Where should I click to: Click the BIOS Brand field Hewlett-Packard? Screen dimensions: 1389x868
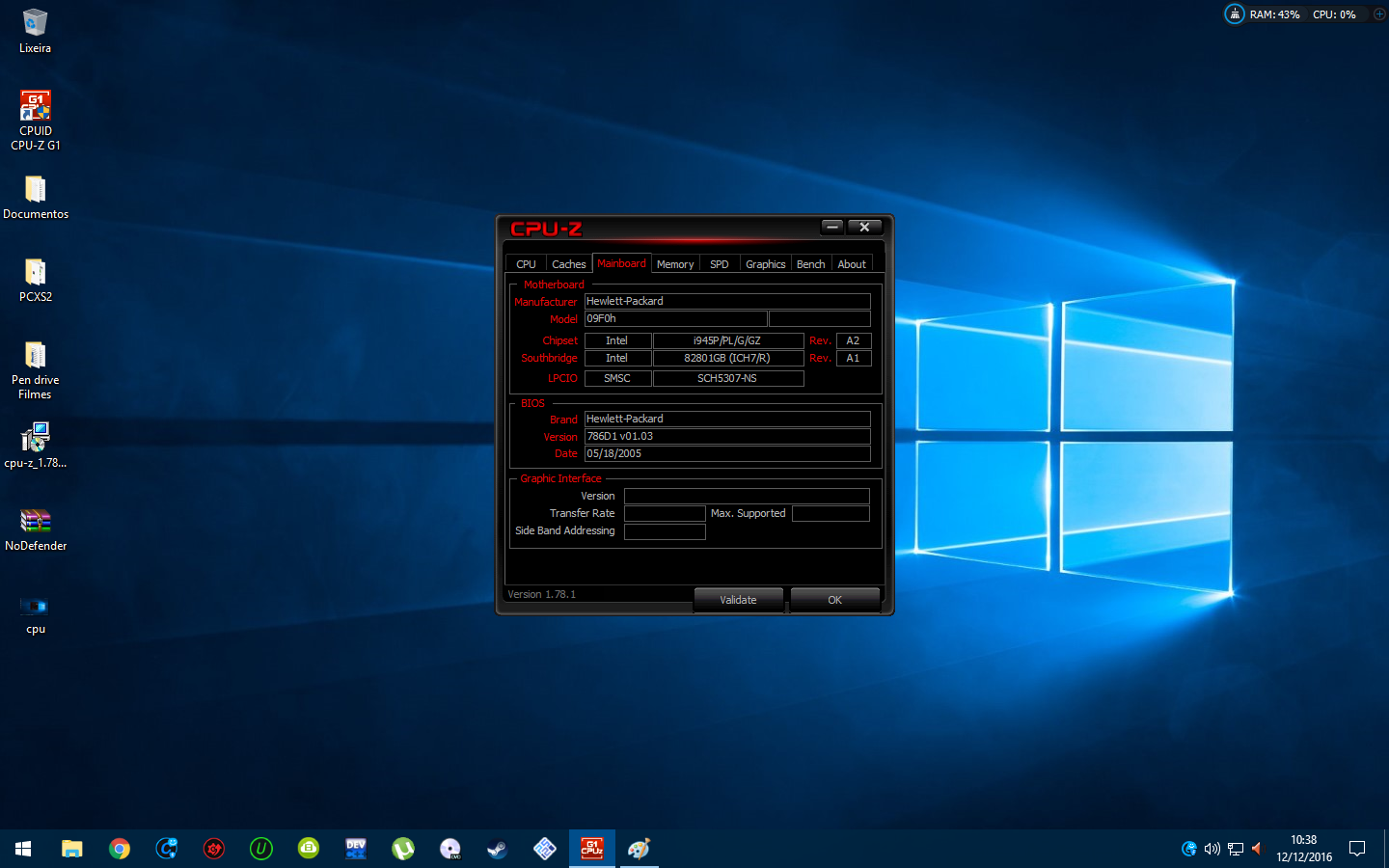(x=727, y=419)
